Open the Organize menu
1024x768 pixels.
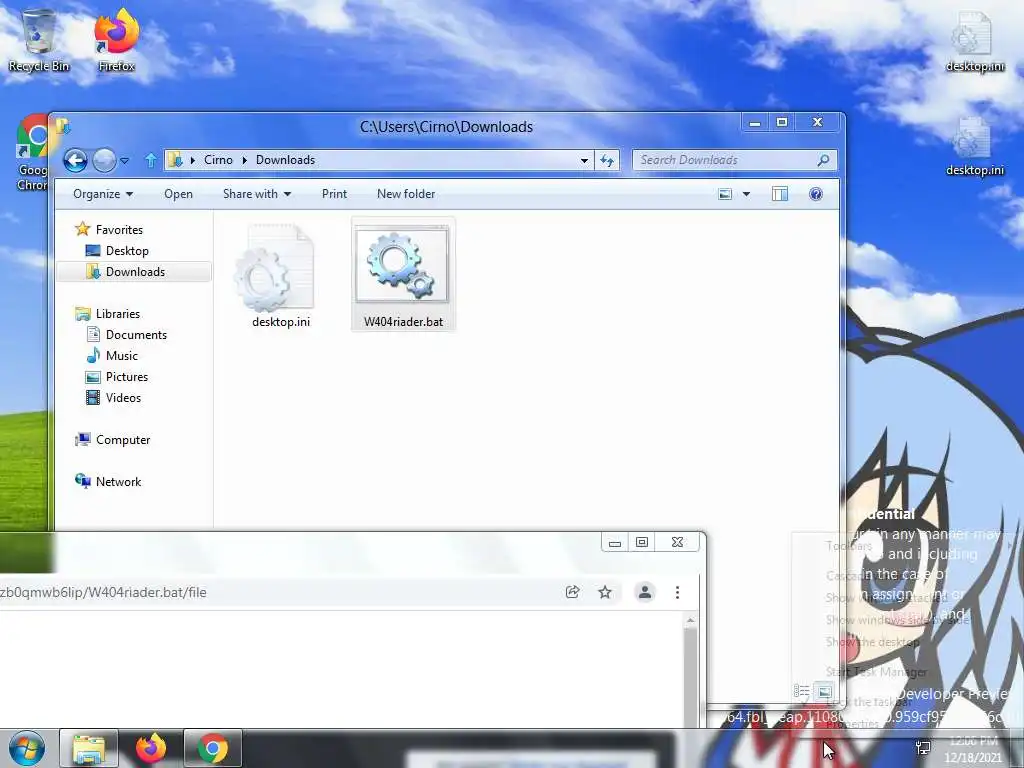[x=103, y=194]
